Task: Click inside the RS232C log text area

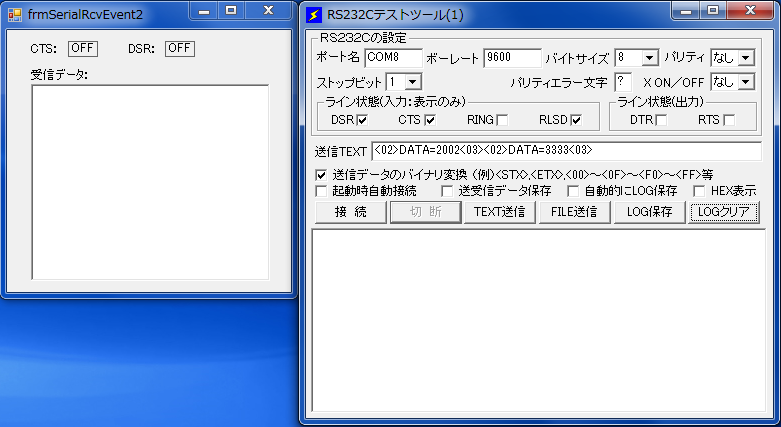Action: pos(538,320)
